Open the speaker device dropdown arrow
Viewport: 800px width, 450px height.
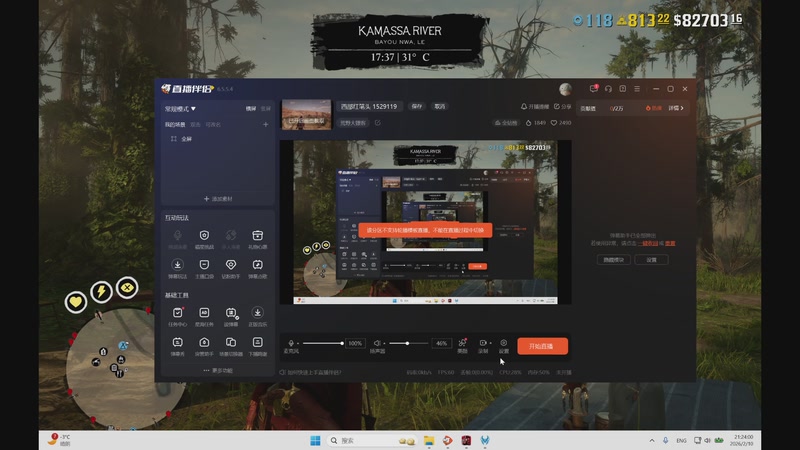384,343
